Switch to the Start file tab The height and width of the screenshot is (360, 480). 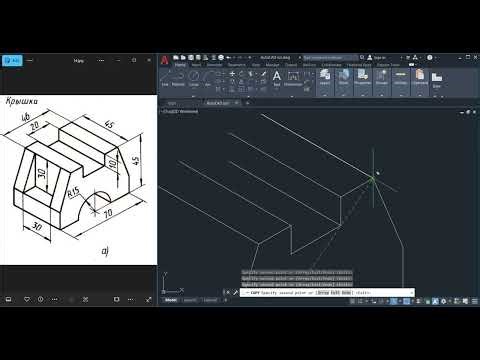[172, 103]
